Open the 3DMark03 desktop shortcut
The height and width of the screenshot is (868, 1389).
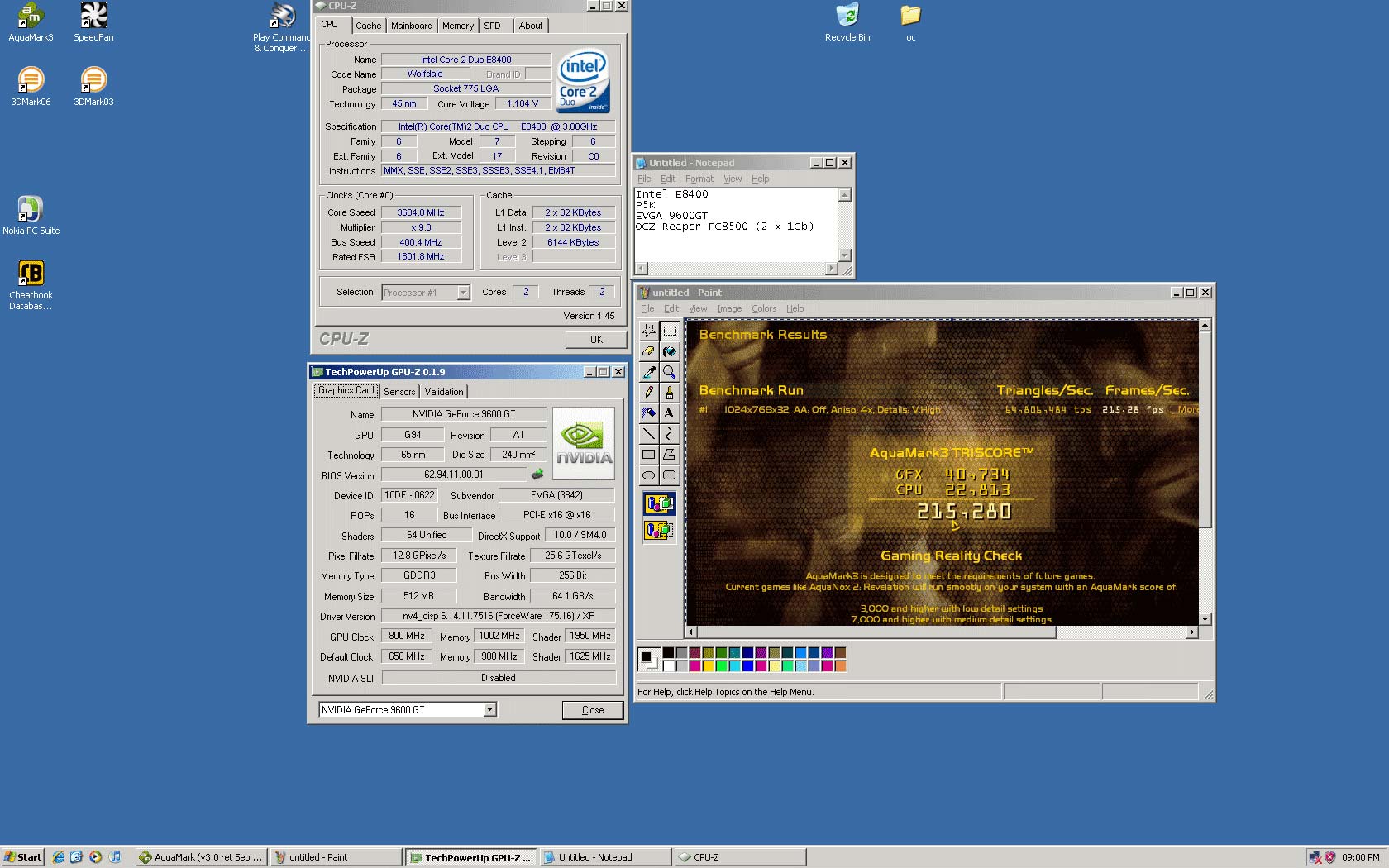pos(93,87)
